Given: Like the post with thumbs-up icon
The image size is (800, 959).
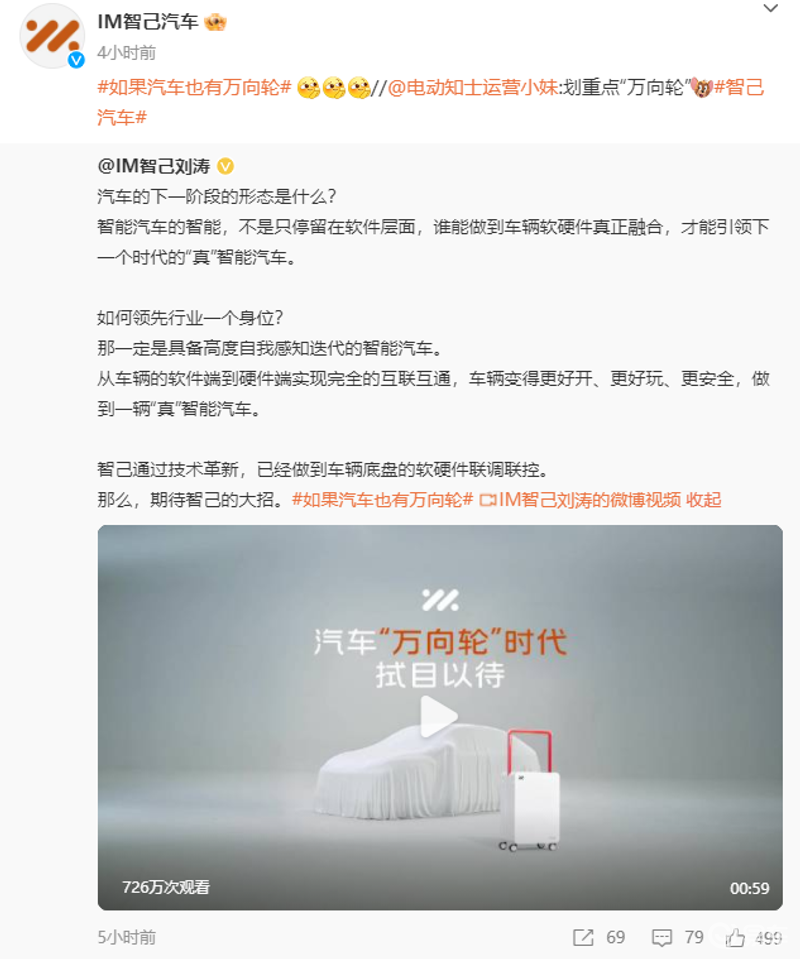Looking at the screenshot, I should [735, 937].
